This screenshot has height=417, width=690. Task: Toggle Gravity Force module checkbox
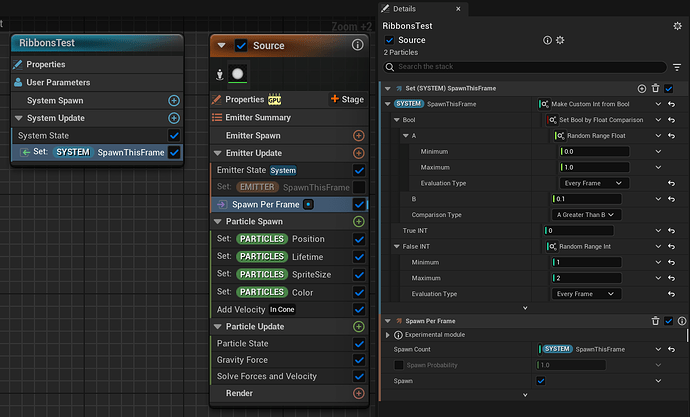tap(359, 360)
